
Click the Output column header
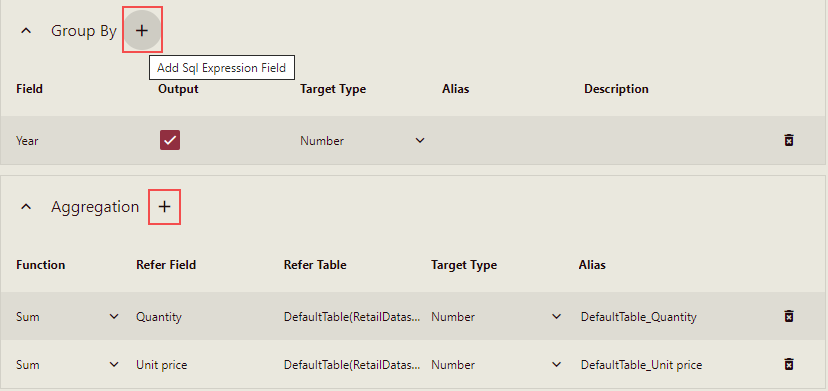pos(178,89)
